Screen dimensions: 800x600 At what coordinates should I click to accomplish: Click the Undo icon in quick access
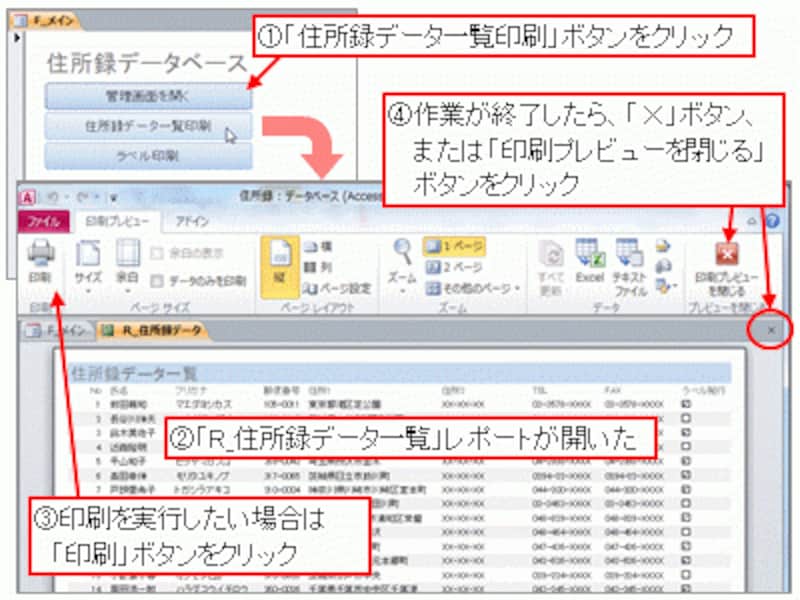click(x=53, y=196)
